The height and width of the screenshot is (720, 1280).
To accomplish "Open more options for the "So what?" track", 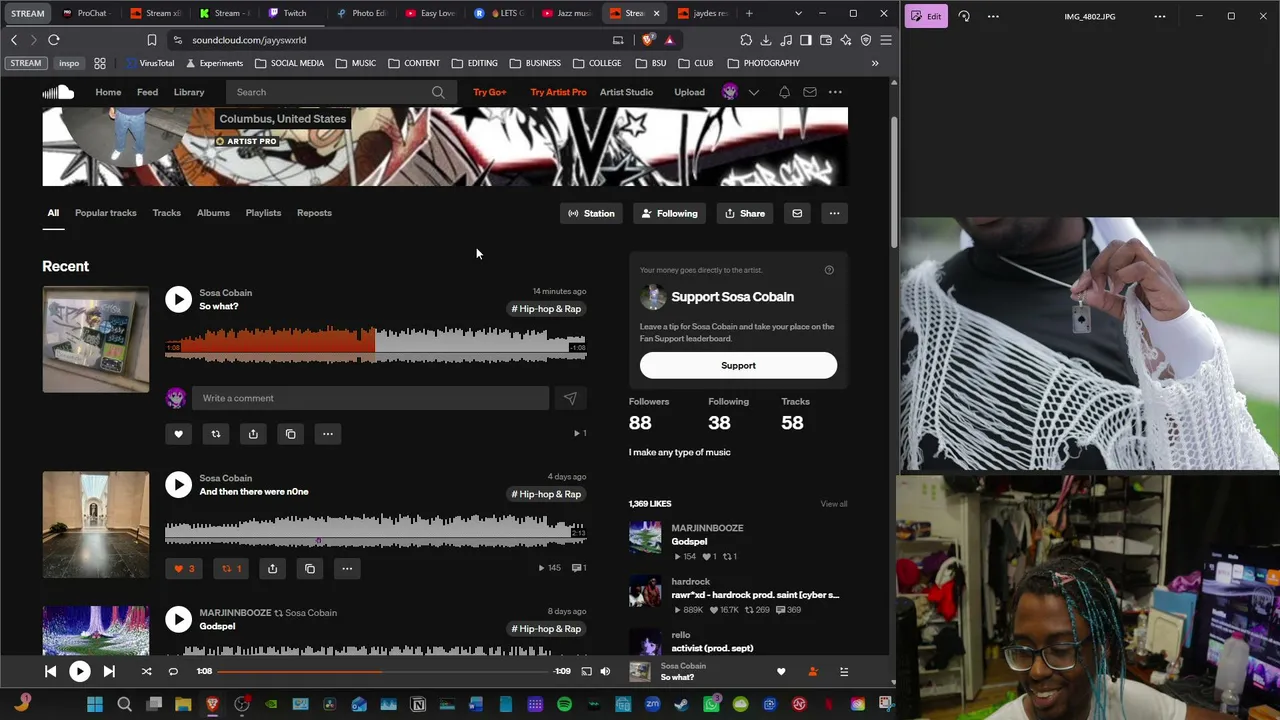I will [x=328, y=434].
